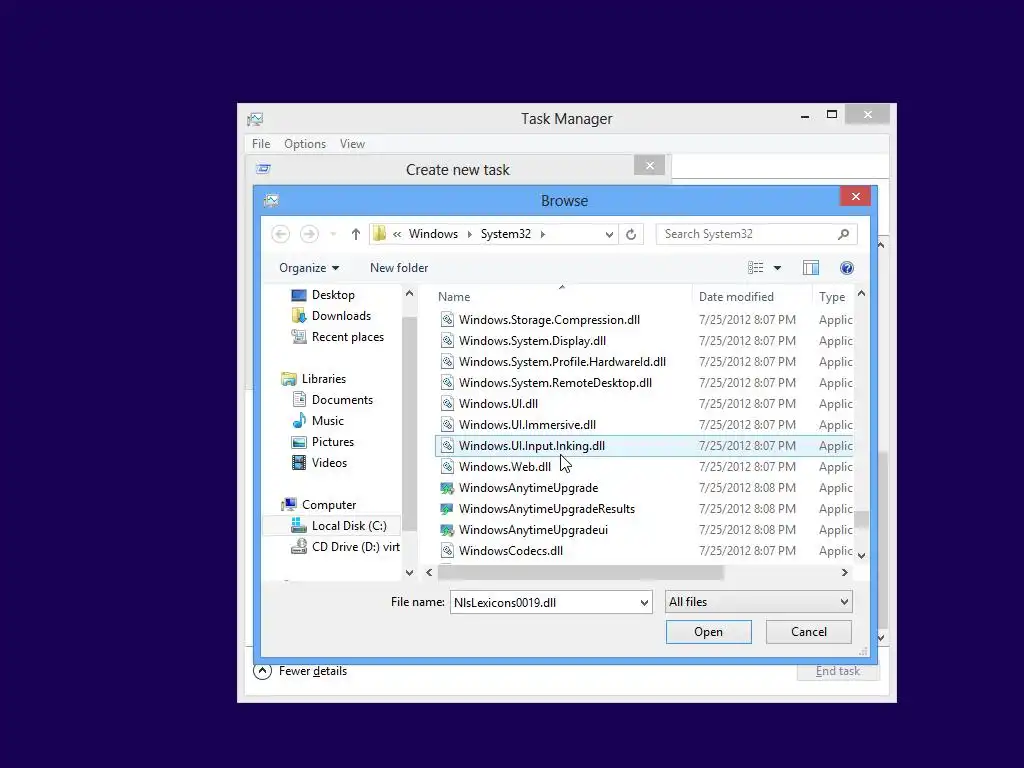Viewport: 1024px width, 768px height.
Task: Click the Windows.Storage.Compression.dll file icon
Action: coord(447,320)
